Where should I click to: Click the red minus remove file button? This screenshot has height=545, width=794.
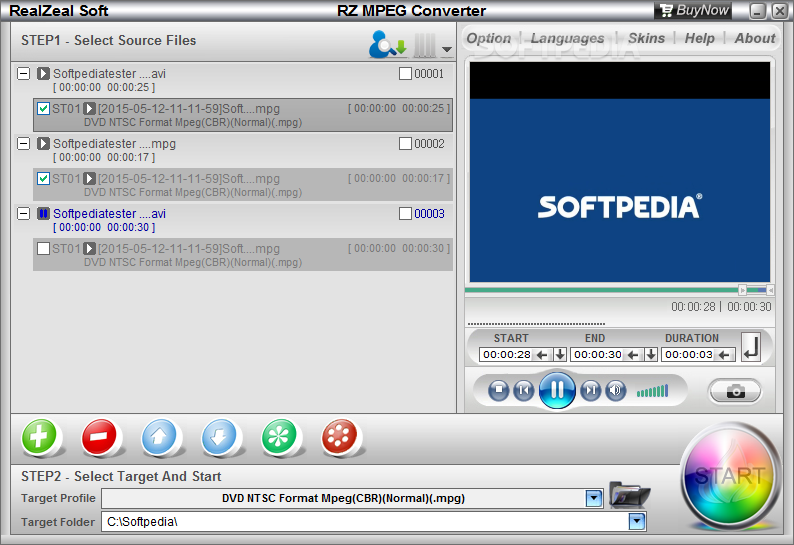point(99,437)
